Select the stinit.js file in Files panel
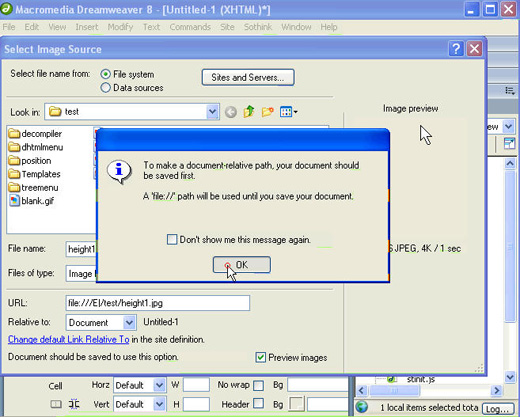 [x=421, y=379]
